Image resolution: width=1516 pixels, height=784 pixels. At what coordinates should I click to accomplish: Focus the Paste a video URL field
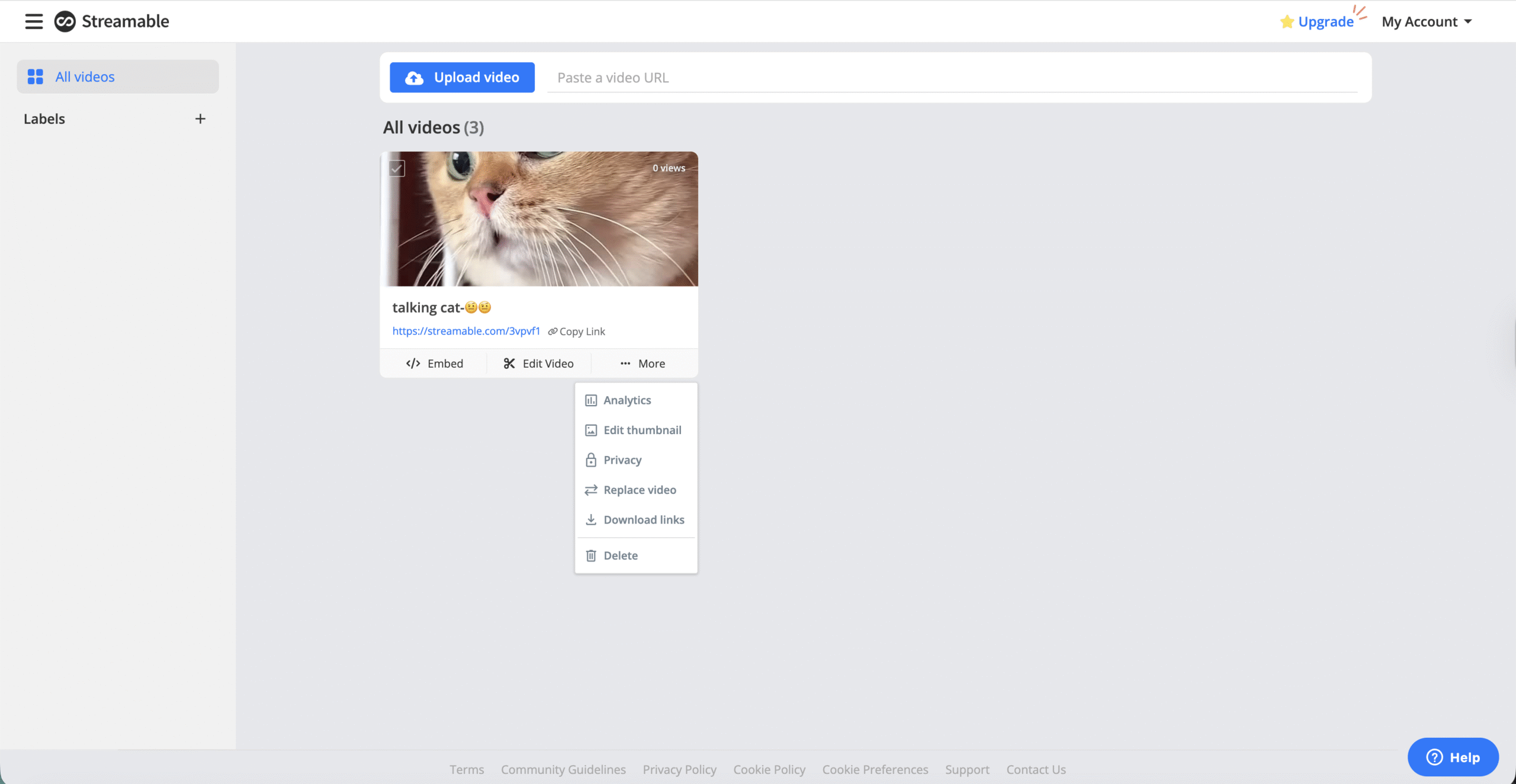(952, 78)
